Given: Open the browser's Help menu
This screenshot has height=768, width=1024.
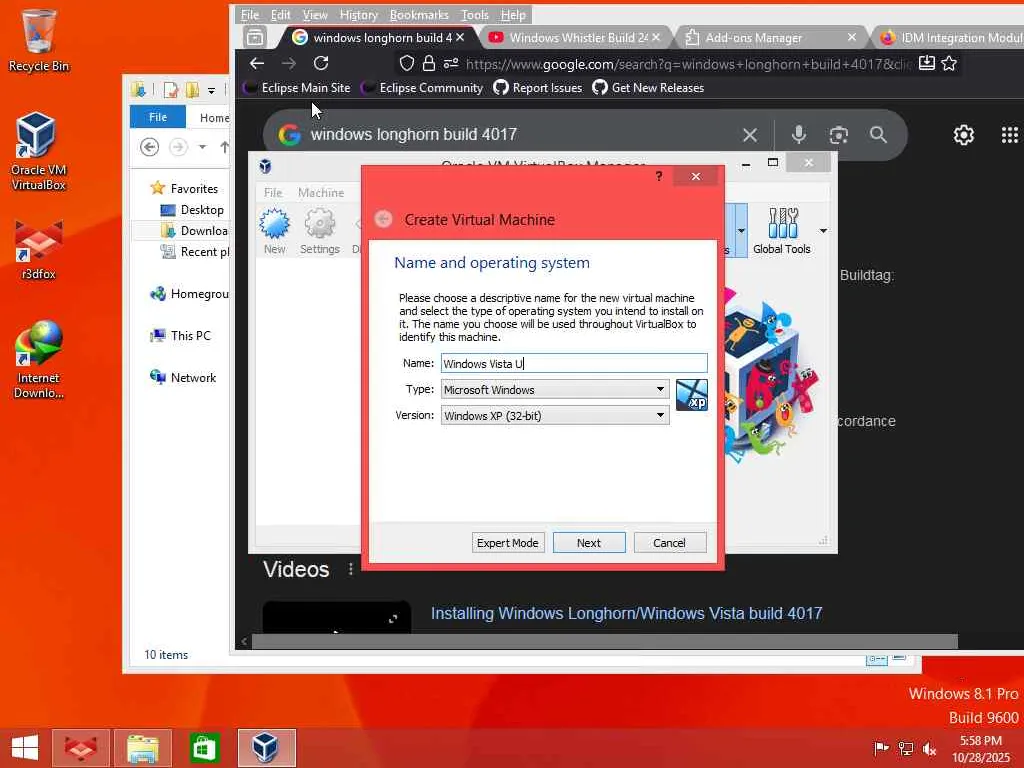Looking at the screenshot, I should (513, 14).
